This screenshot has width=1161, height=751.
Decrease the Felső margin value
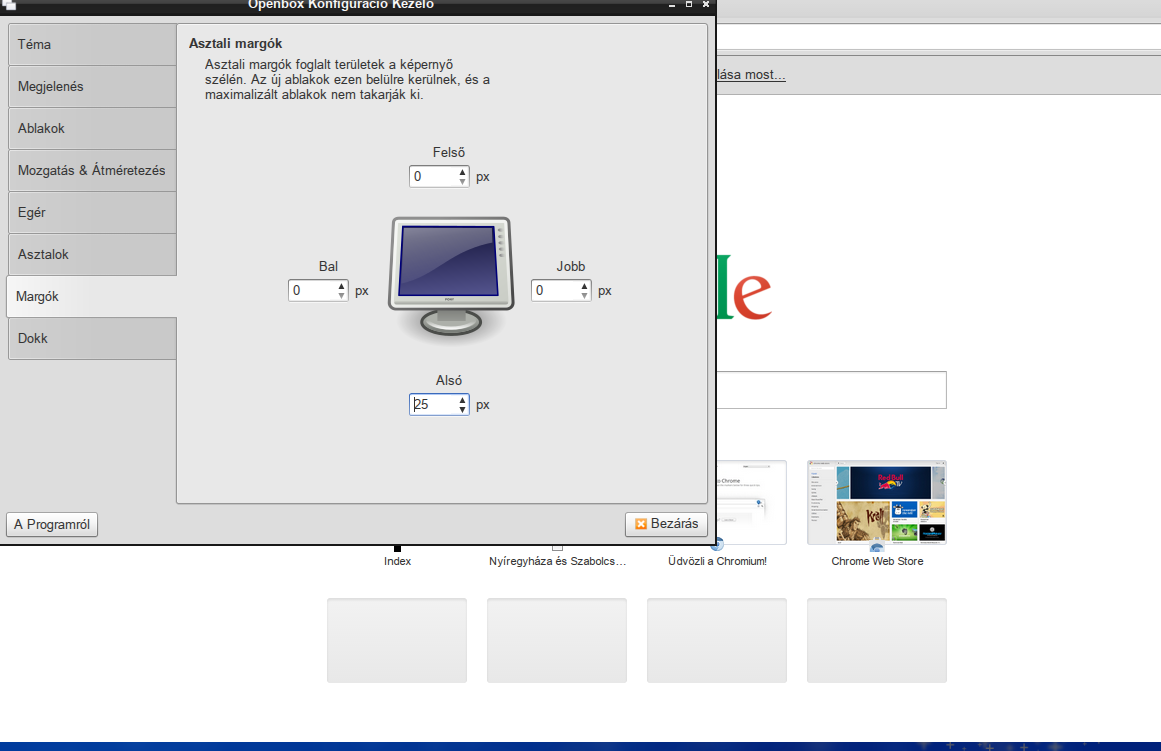[x=463, y=181]
